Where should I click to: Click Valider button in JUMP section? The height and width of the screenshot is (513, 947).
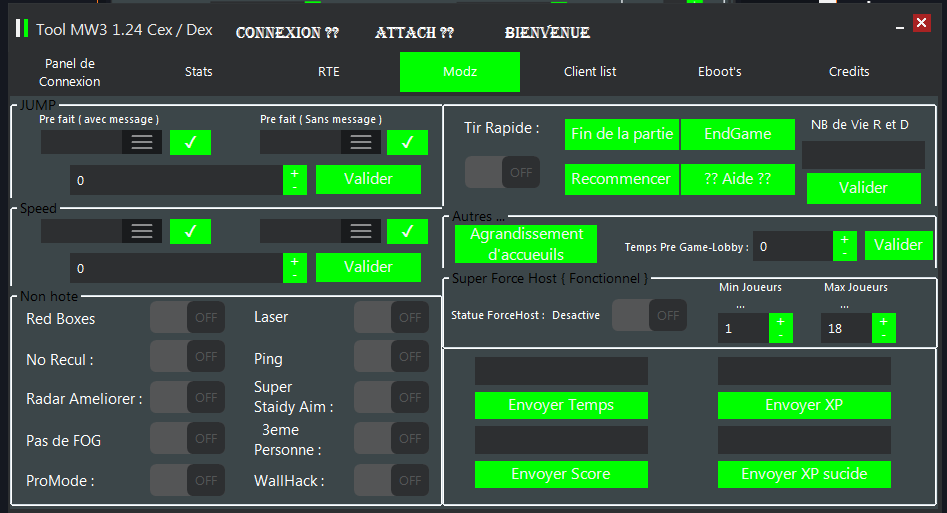pyautogui.click(x=368, y=179)
